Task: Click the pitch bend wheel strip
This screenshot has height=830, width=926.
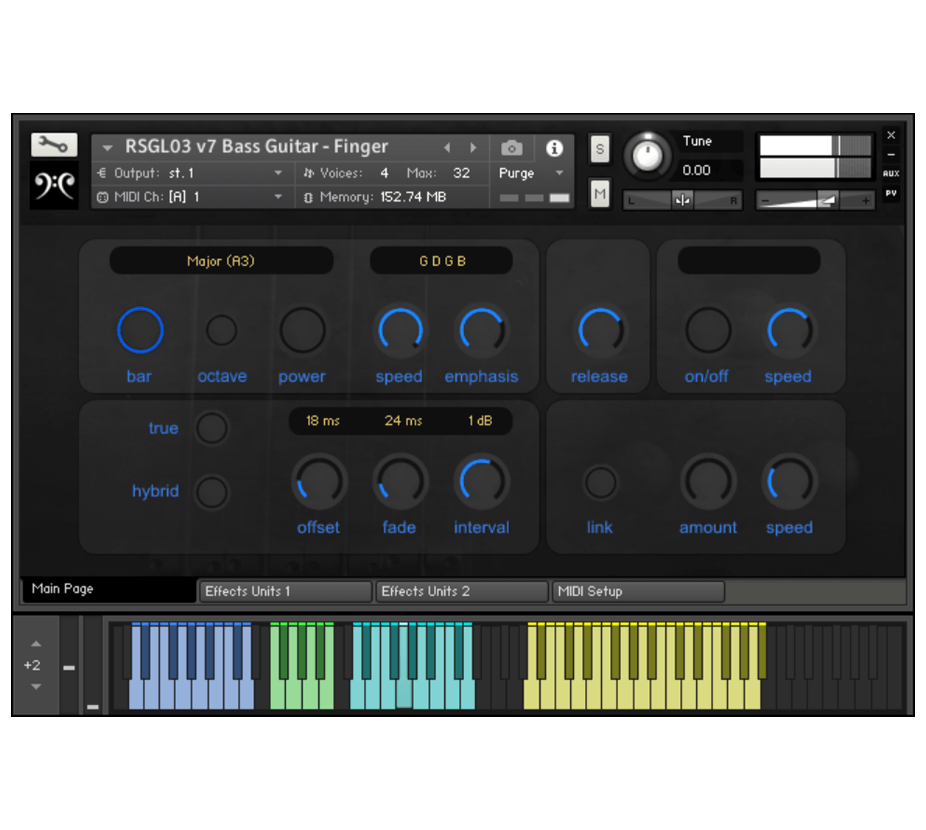Action: [69, 665]
